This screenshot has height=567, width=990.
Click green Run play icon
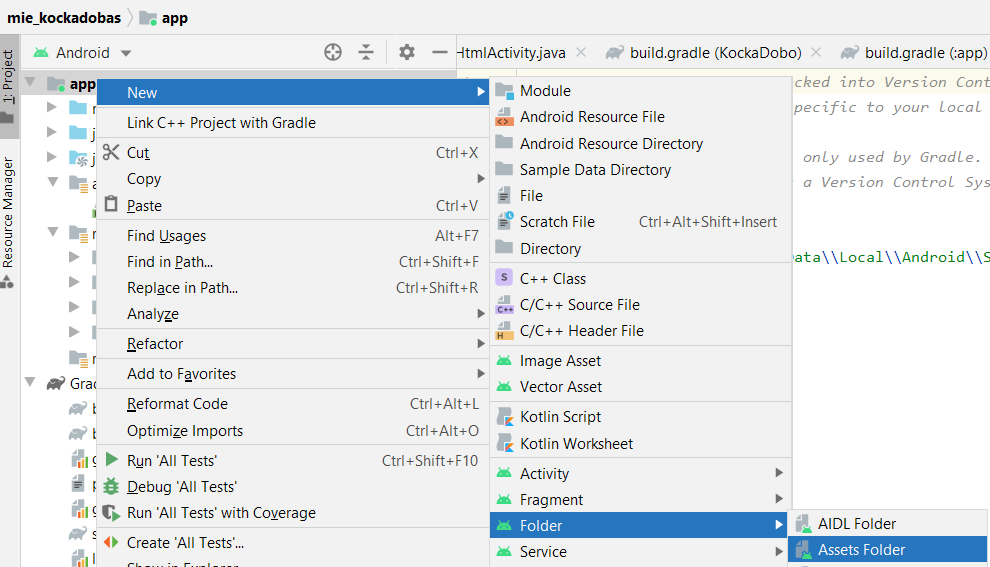pos(112,459)
